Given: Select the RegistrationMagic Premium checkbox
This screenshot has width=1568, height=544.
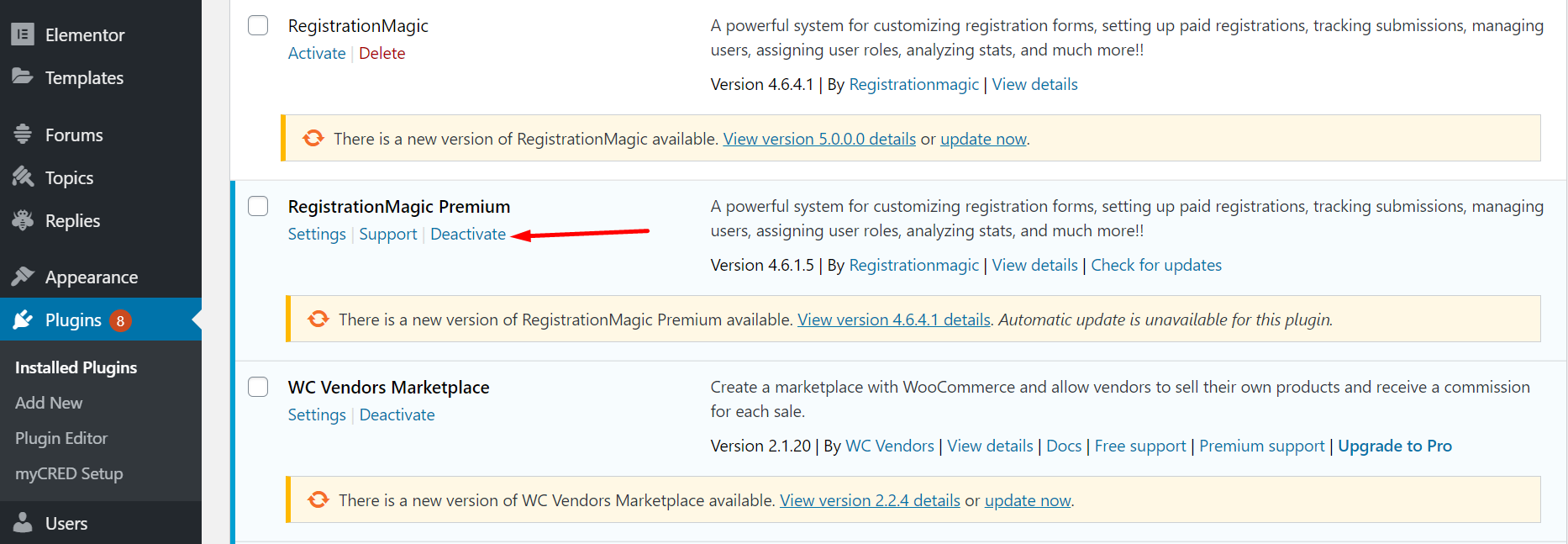Looking at the screenshot, I should coord(258,206).
